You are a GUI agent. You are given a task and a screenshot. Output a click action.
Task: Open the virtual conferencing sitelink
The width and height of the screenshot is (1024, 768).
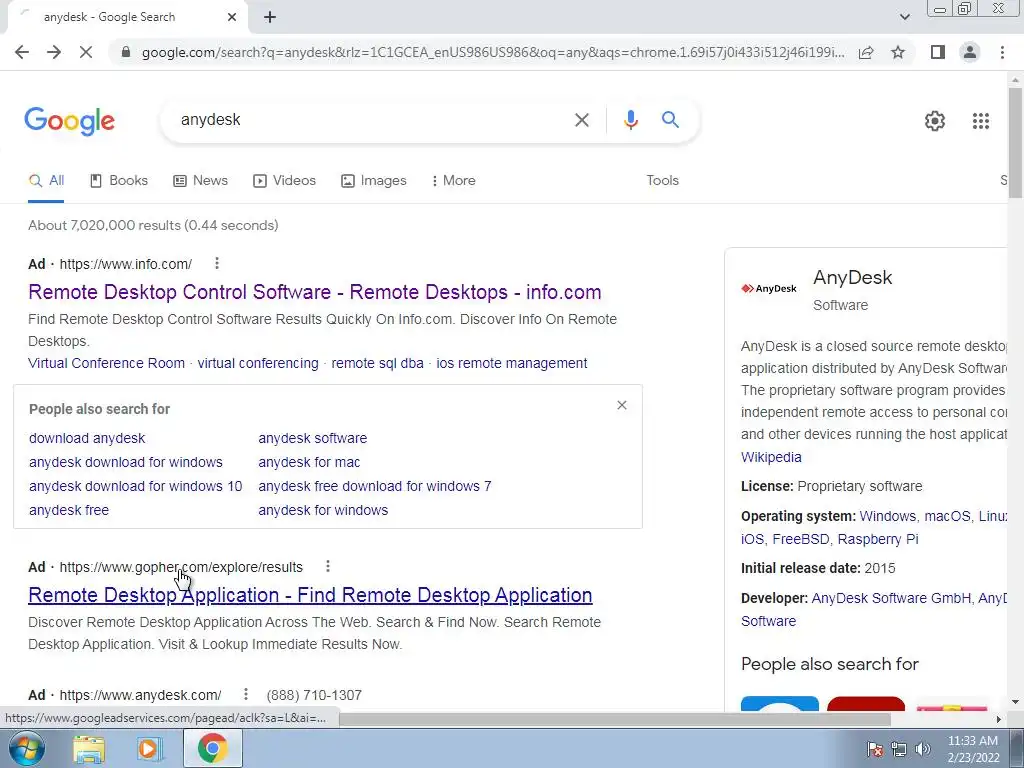258,363
